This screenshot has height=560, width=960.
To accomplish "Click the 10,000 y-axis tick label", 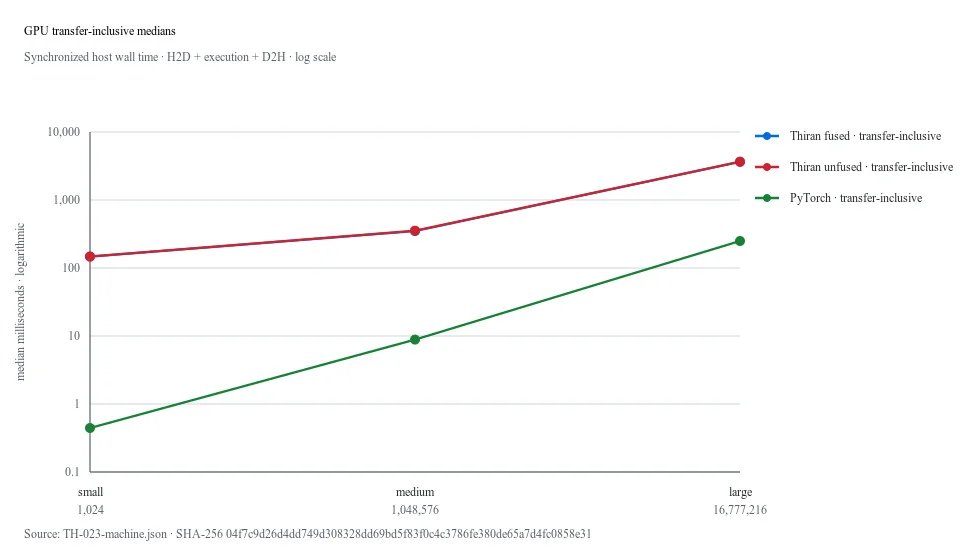I will (64, 132).
